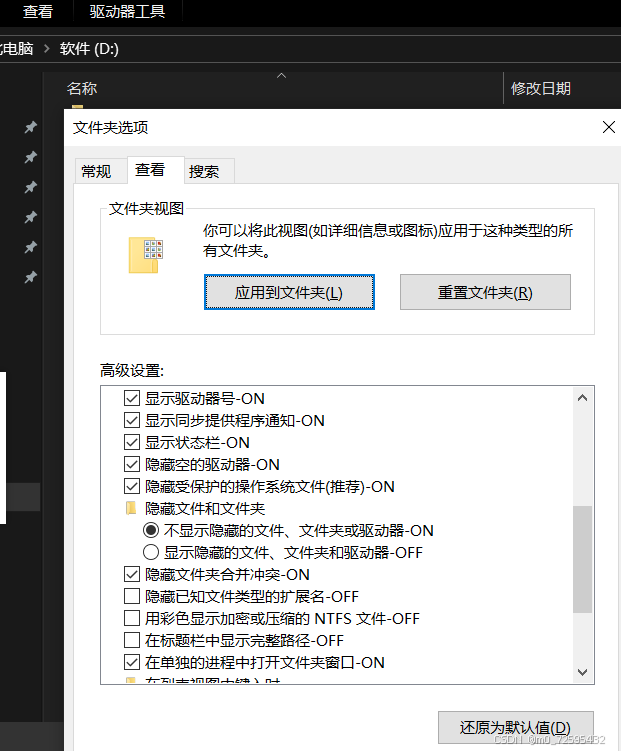Expand breadcrumb arrow before 软件 (D:)
Image resolution: width=621 pixels, height=751 pixels.
tap(46, 49)
